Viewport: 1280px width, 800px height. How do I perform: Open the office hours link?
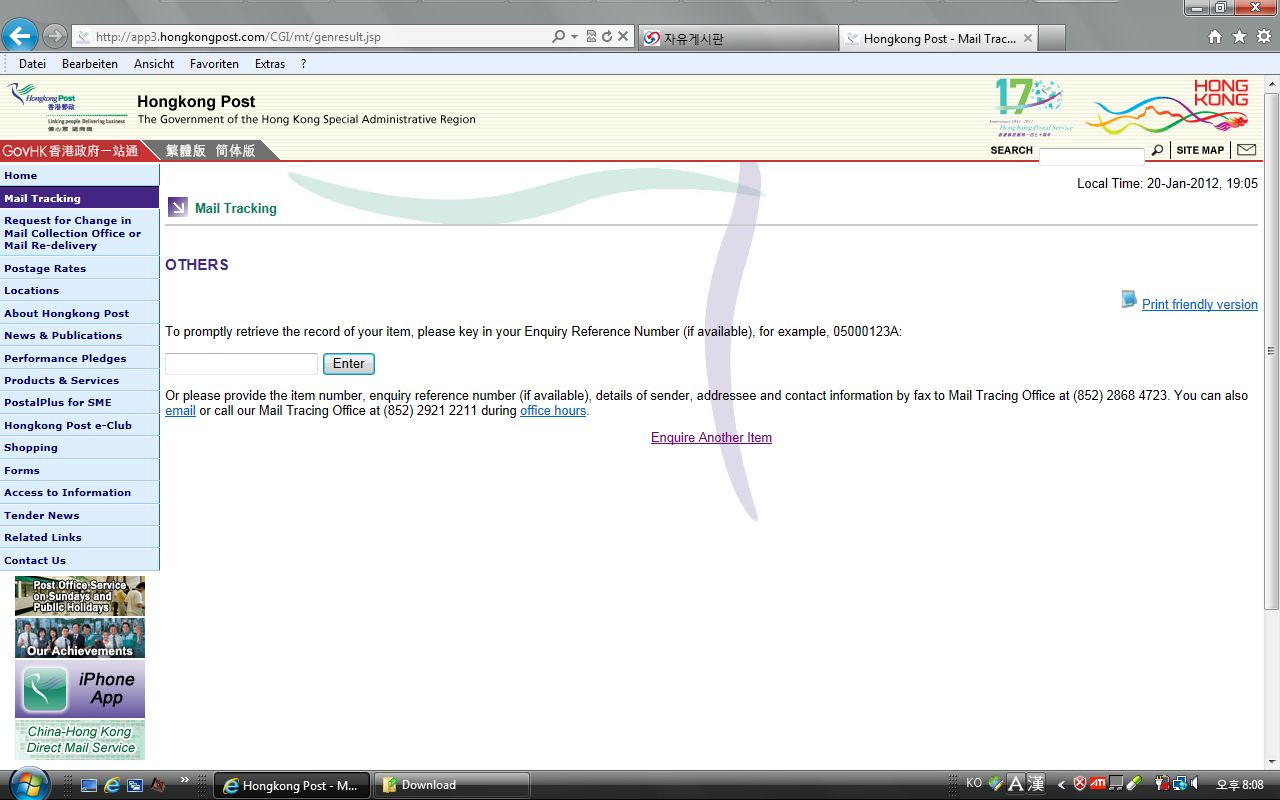click(553, 410)
